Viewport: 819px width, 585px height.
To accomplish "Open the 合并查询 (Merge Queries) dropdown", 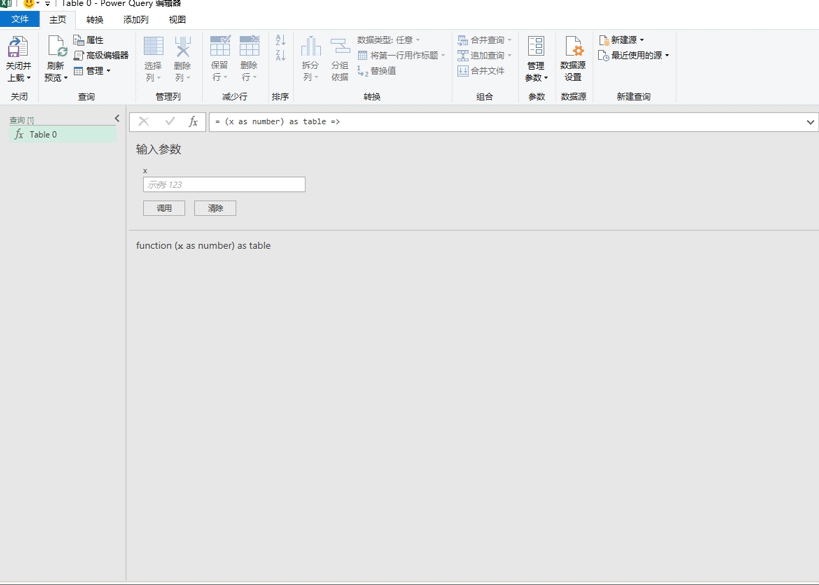I will point(486,40).
